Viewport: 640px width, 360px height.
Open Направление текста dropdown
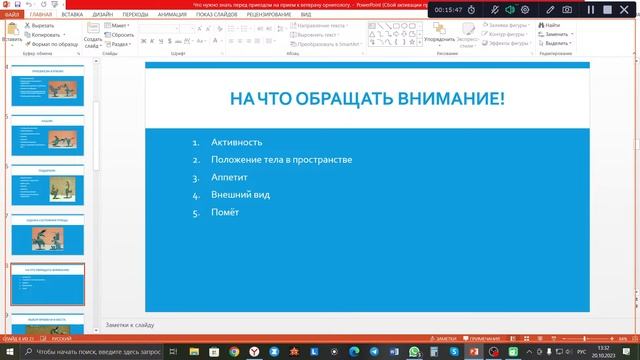click(x=319, y=25)
